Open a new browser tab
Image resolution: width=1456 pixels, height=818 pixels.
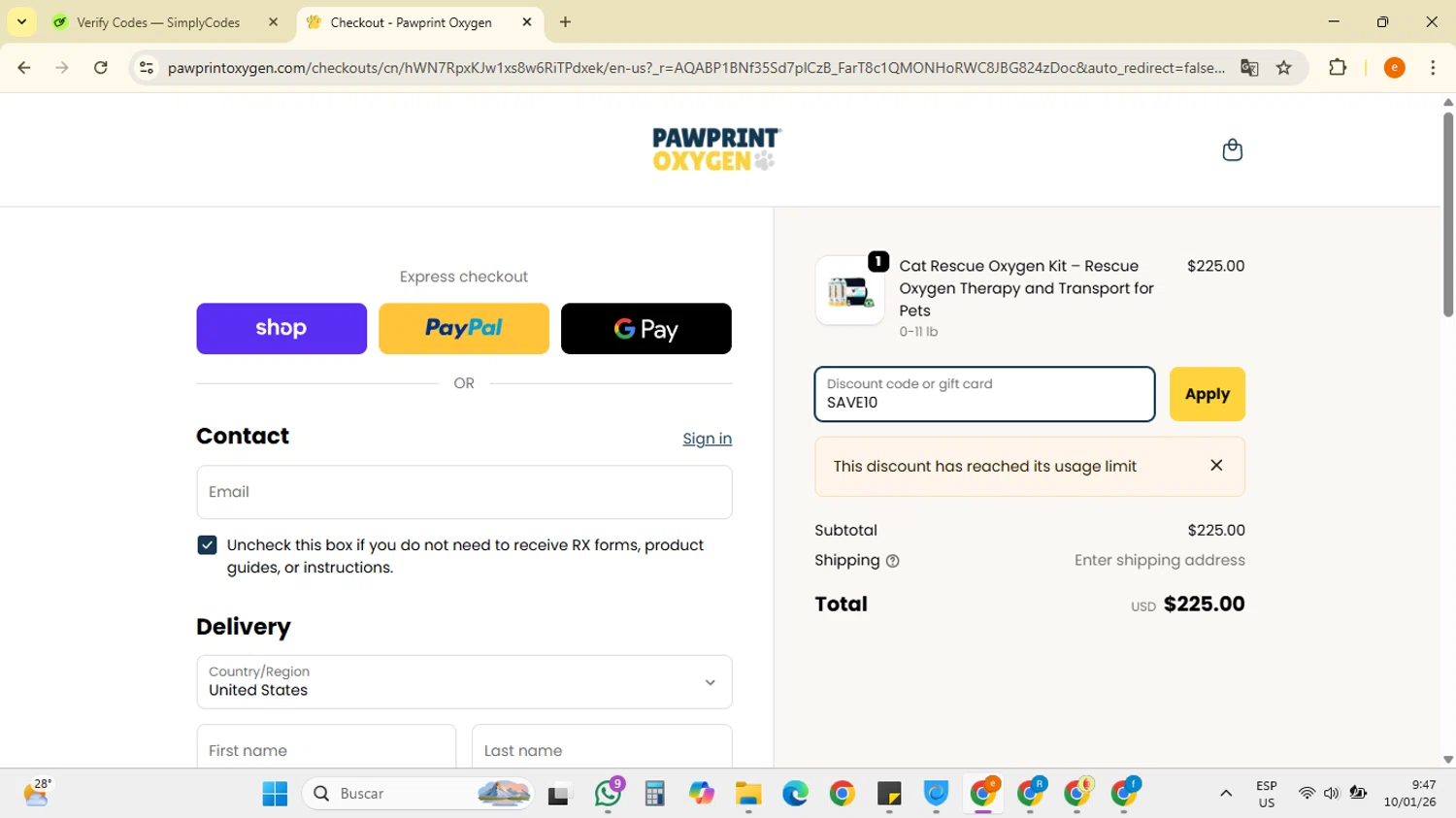(x=566, y=22)
